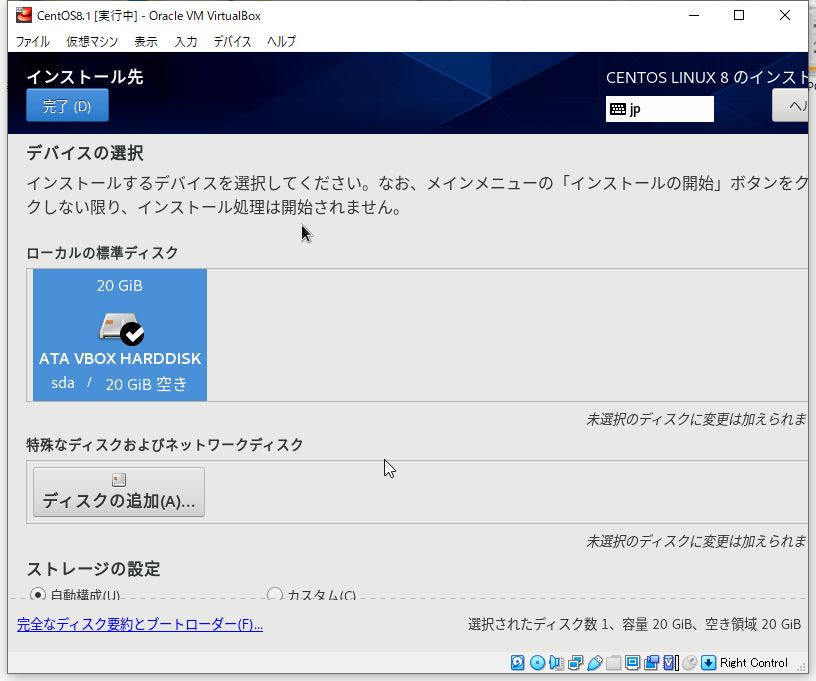816x681 pixels.
Task: Click the 完了 (D) button
Action: click(68, 106)
